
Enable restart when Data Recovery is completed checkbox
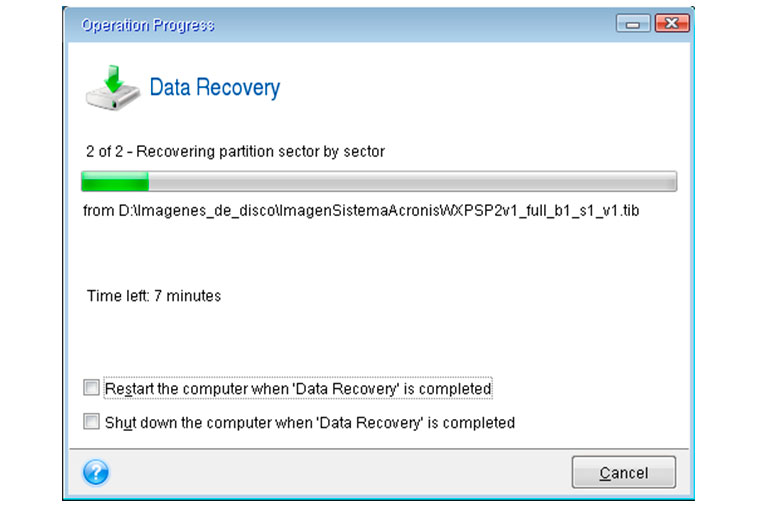91,387
